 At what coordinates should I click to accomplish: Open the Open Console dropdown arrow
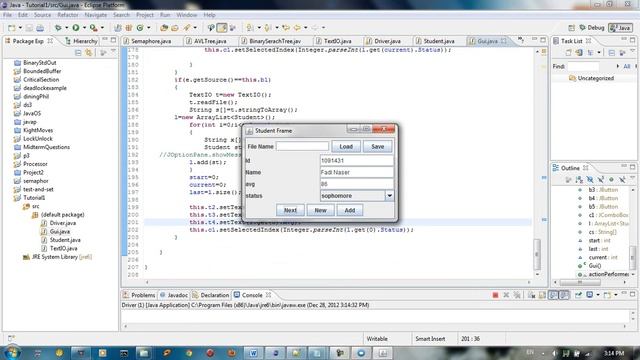(x=616, y=295)
